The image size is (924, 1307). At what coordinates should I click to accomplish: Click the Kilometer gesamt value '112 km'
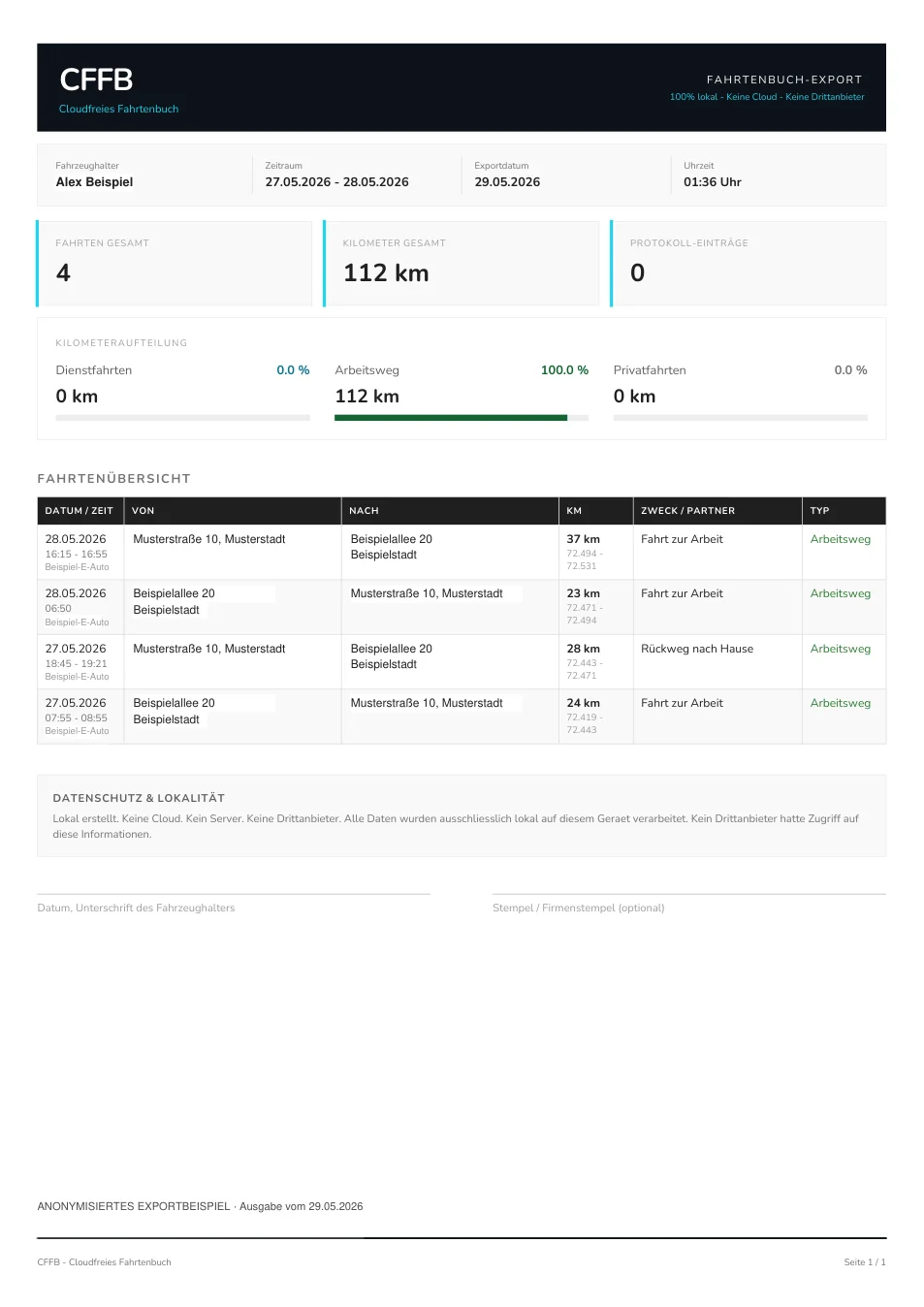[x=386, y=273]
